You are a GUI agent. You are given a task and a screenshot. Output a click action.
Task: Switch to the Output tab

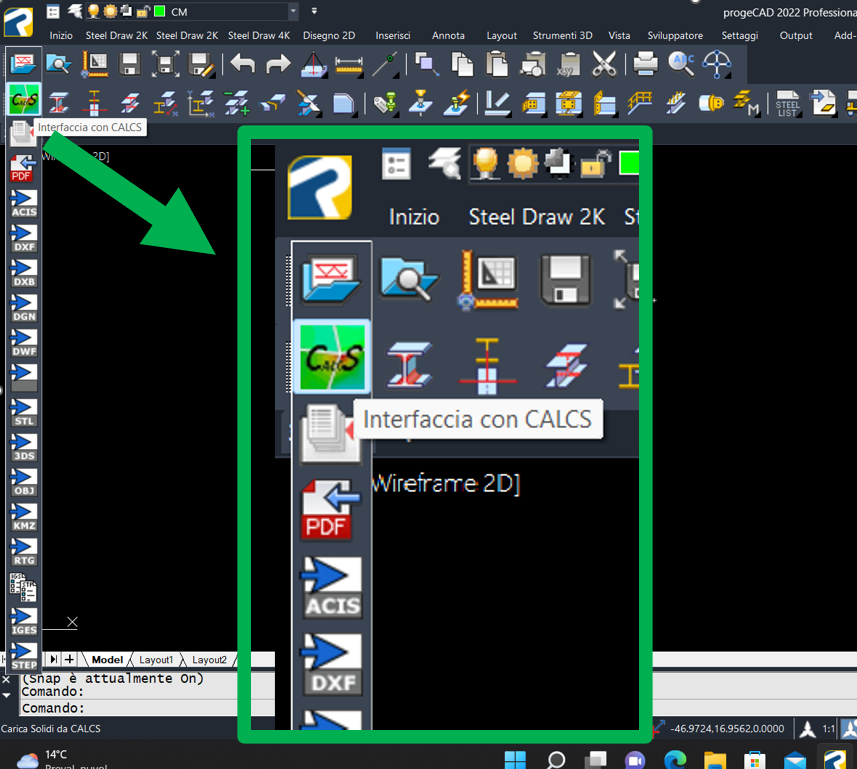(796, 36)
